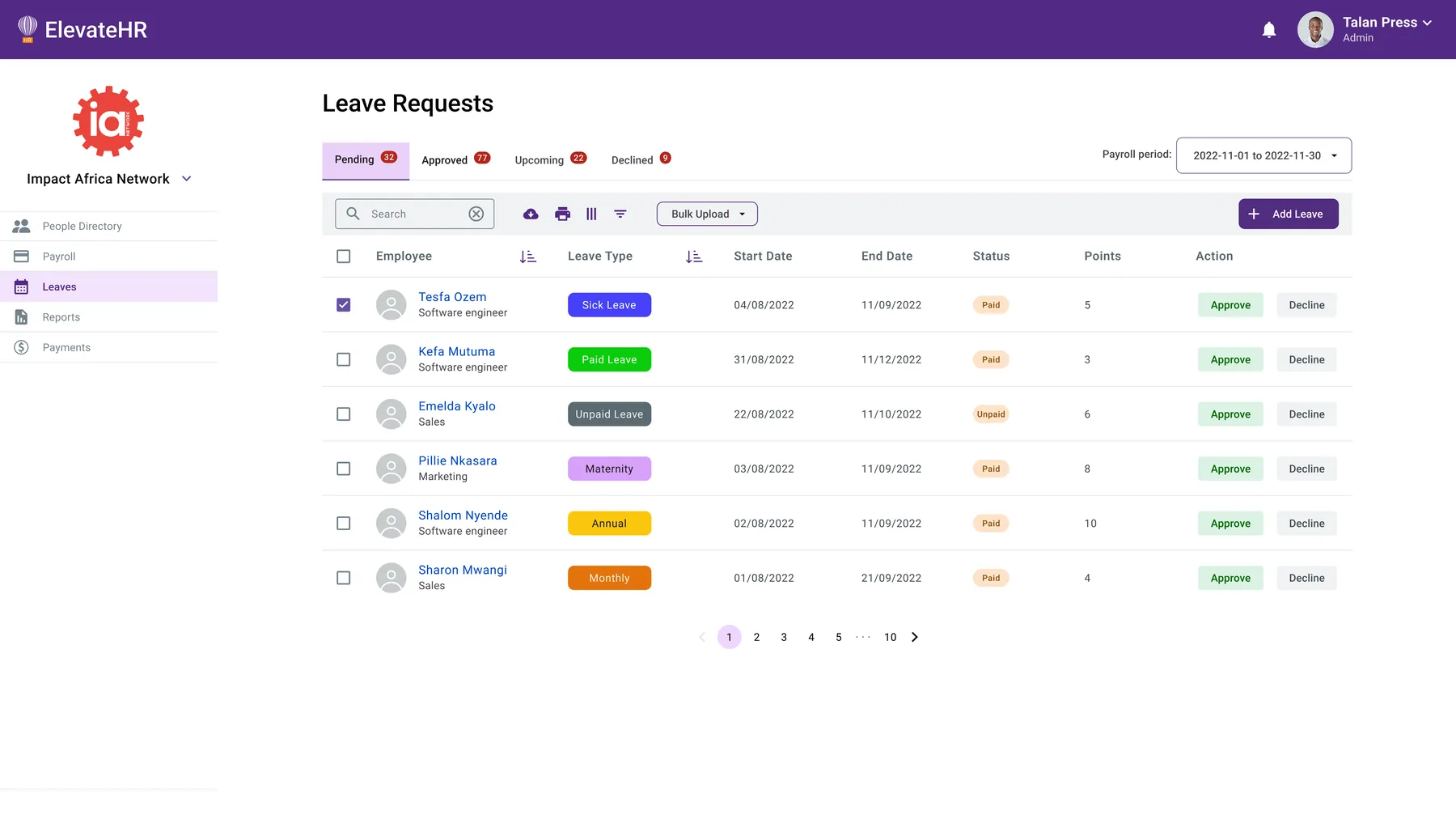Decline Pillie Nkasara's leave request
Image resolution: width=1456 pixels, height=819 pixels.
[x=1306, y=469]
